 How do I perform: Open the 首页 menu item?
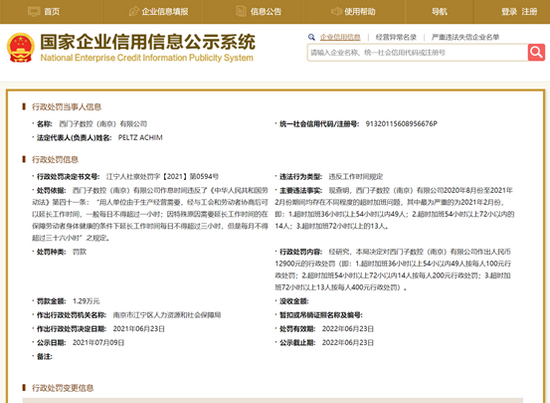pyautogui.click(x=52, y=12)
